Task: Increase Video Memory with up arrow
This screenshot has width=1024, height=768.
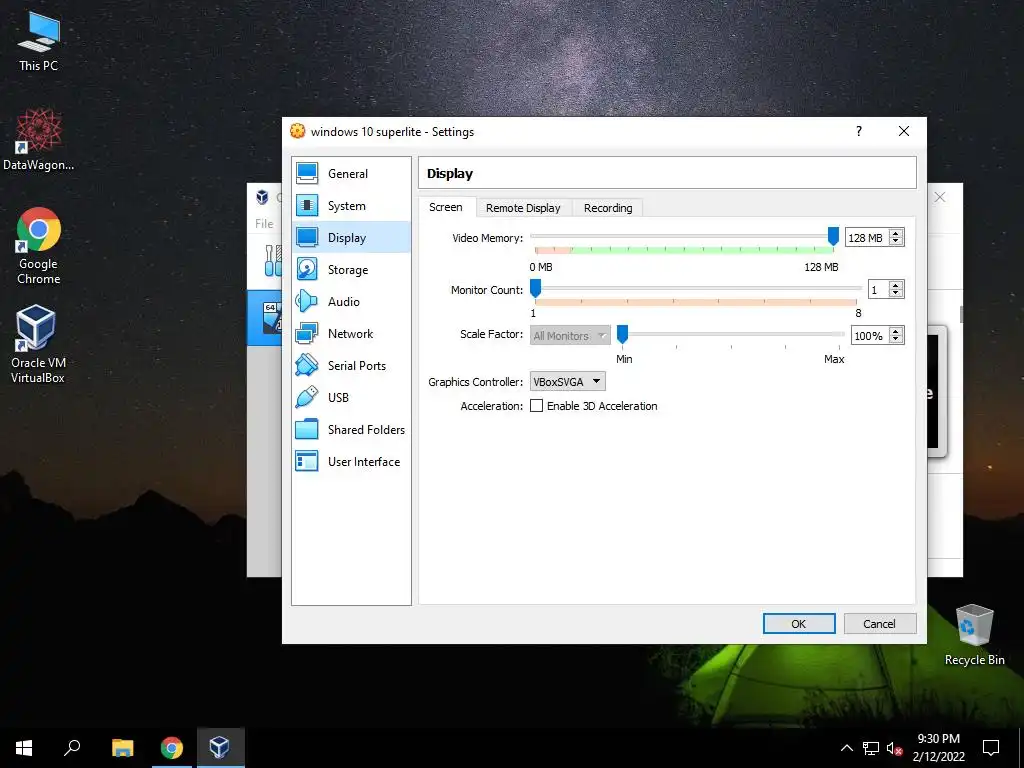Action: click(x=896, y=234)
